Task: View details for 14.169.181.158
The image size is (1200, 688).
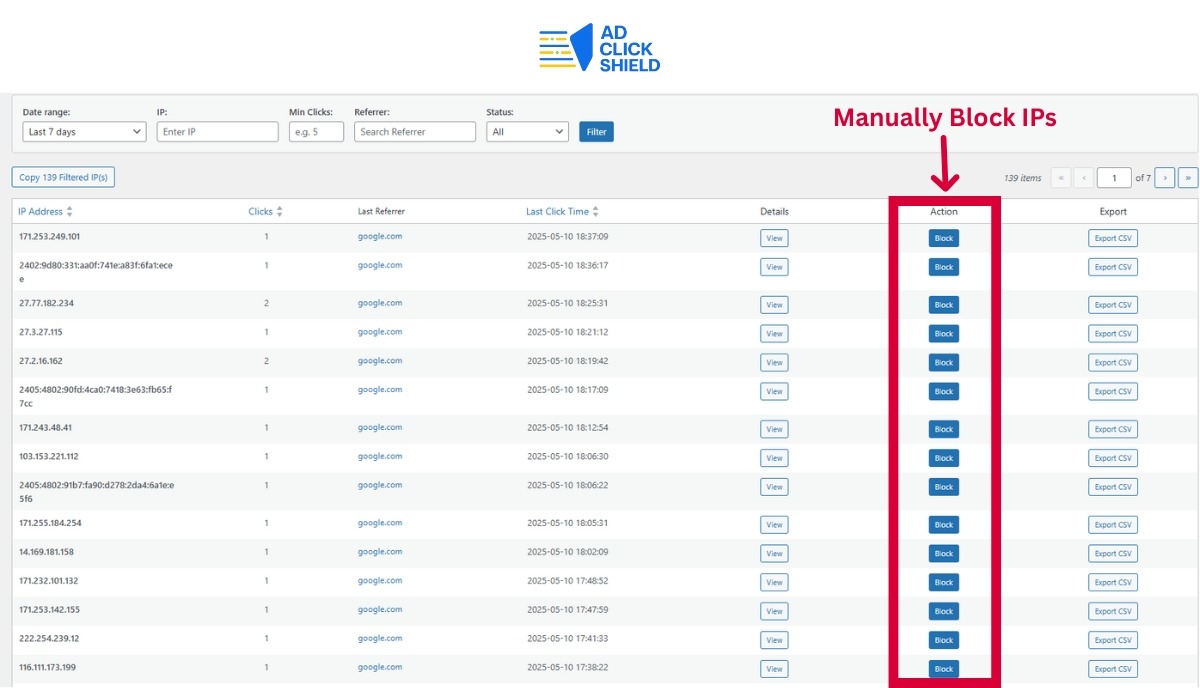Action: tap(774, 554)
